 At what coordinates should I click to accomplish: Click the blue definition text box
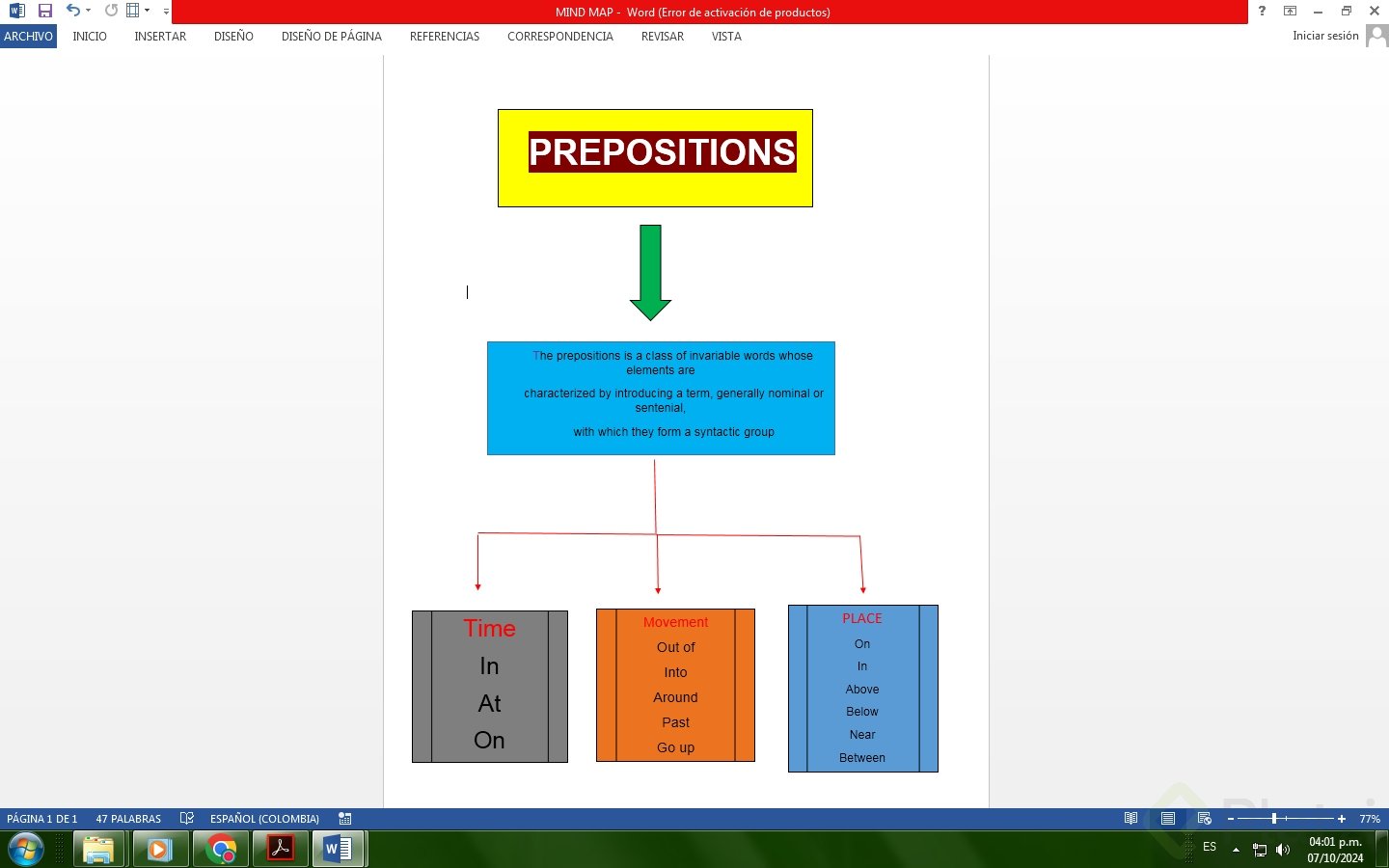(661, 398)
